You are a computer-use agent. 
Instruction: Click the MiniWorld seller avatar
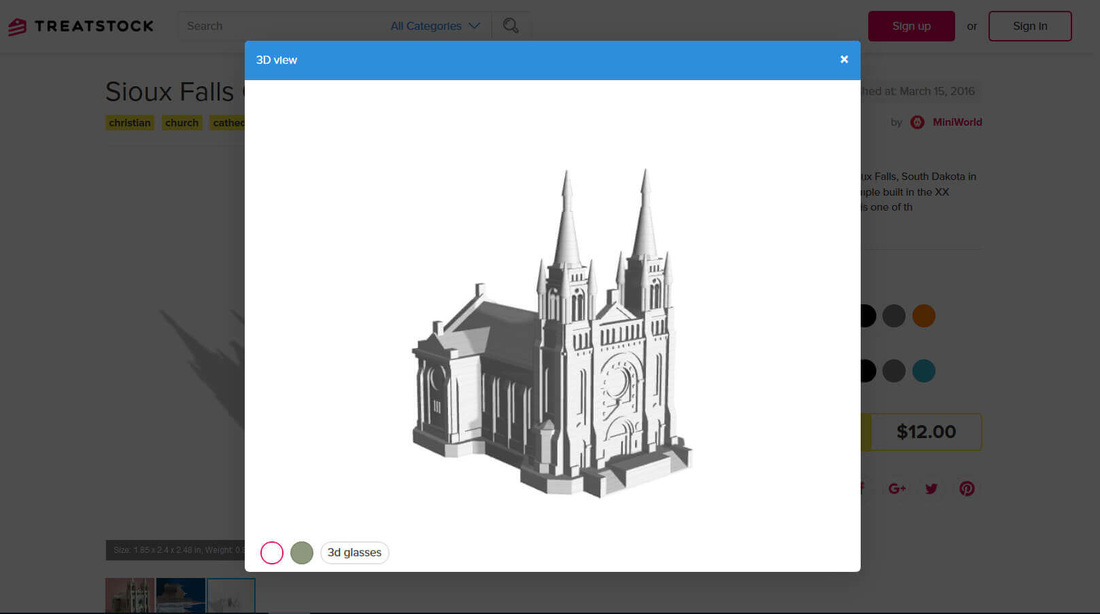pyautogui.click(x=917, y=122)
